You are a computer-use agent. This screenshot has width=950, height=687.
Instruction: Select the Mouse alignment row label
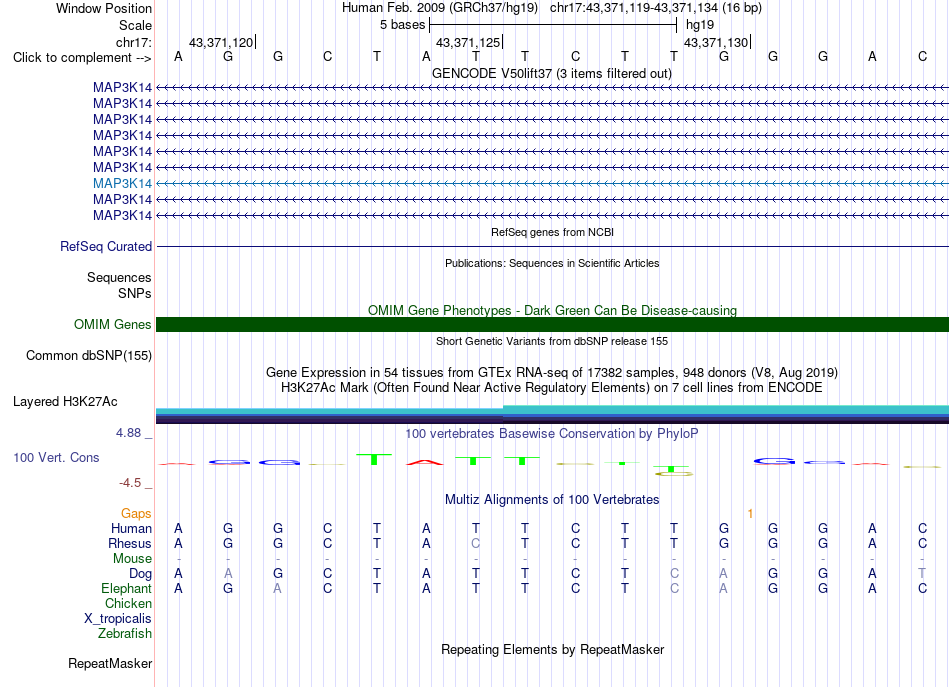(132, 559)
